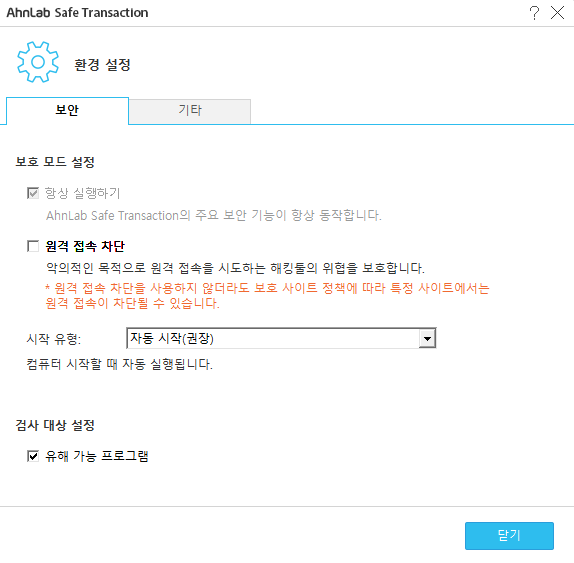Click the 환경 설정 gear icon
The height and width of the screenshot is (563, 574).
coord(38,62)
